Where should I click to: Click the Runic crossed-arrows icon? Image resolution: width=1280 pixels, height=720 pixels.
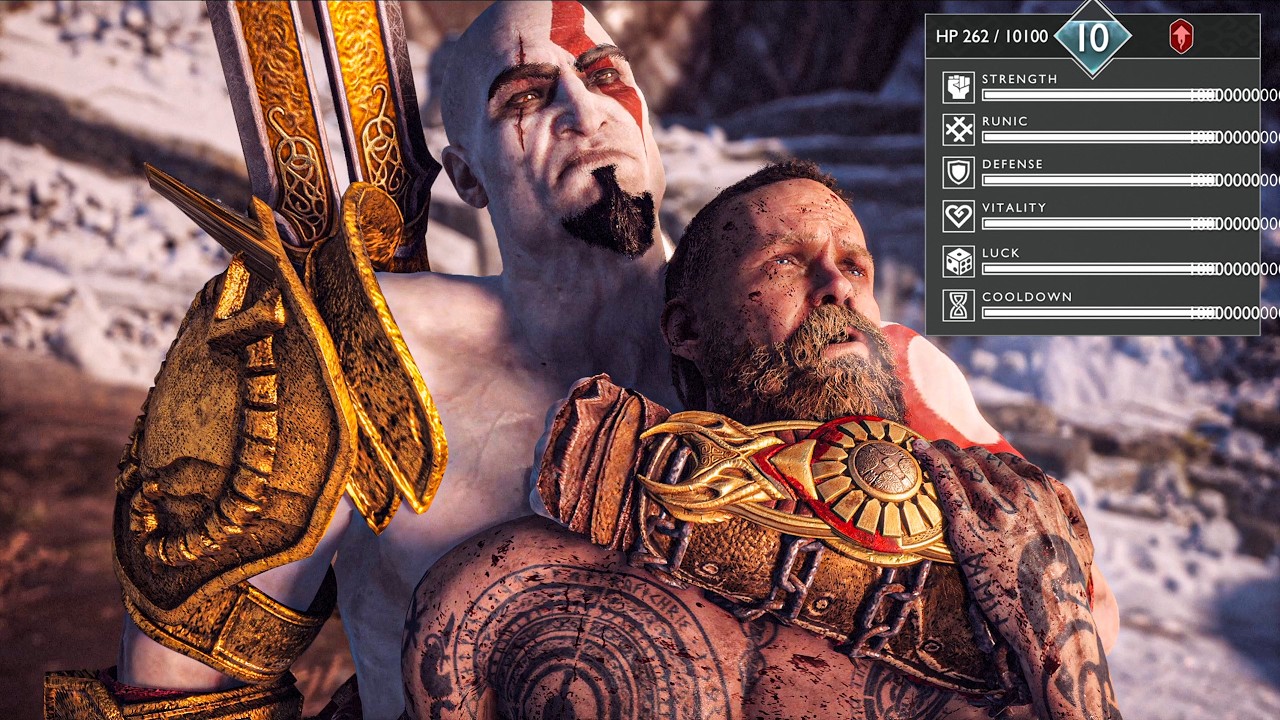click(959, 129)
